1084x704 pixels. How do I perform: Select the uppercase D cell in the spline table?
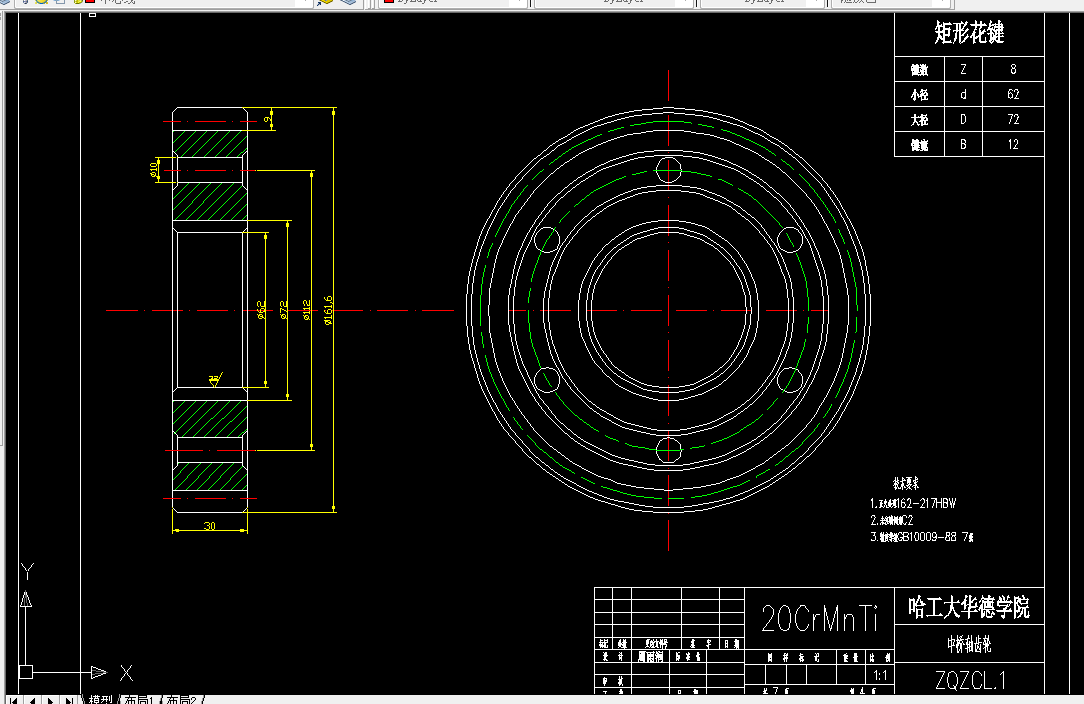pos(963,119)
